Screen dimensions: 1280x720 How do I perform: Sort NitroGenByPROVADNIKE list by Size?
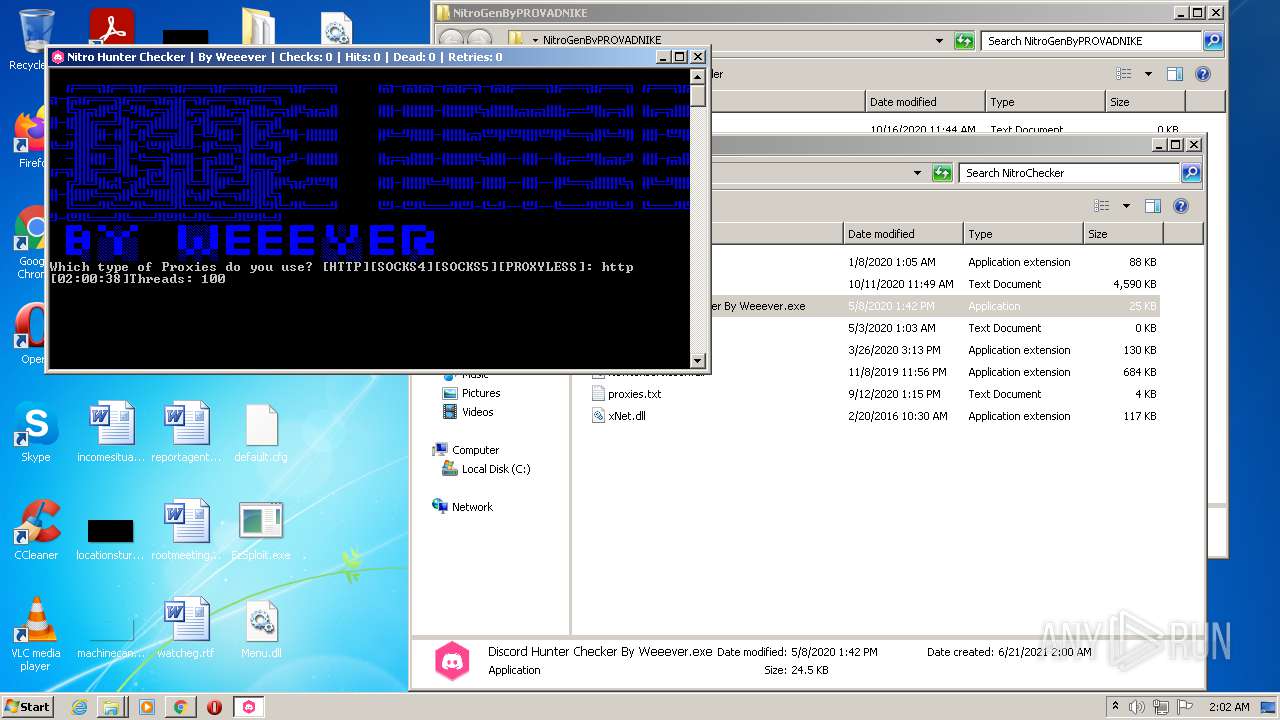1145,102
